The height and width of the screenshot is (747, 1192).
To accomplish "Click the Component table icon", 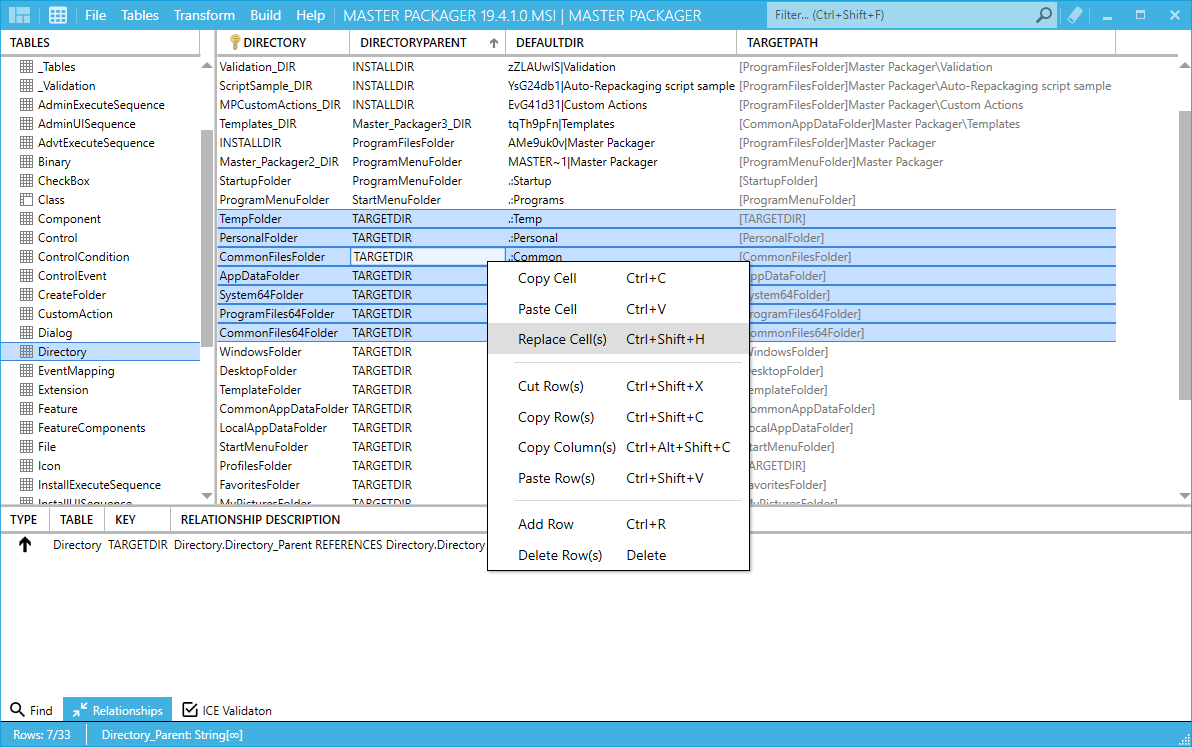I will (x=27, y=219).
